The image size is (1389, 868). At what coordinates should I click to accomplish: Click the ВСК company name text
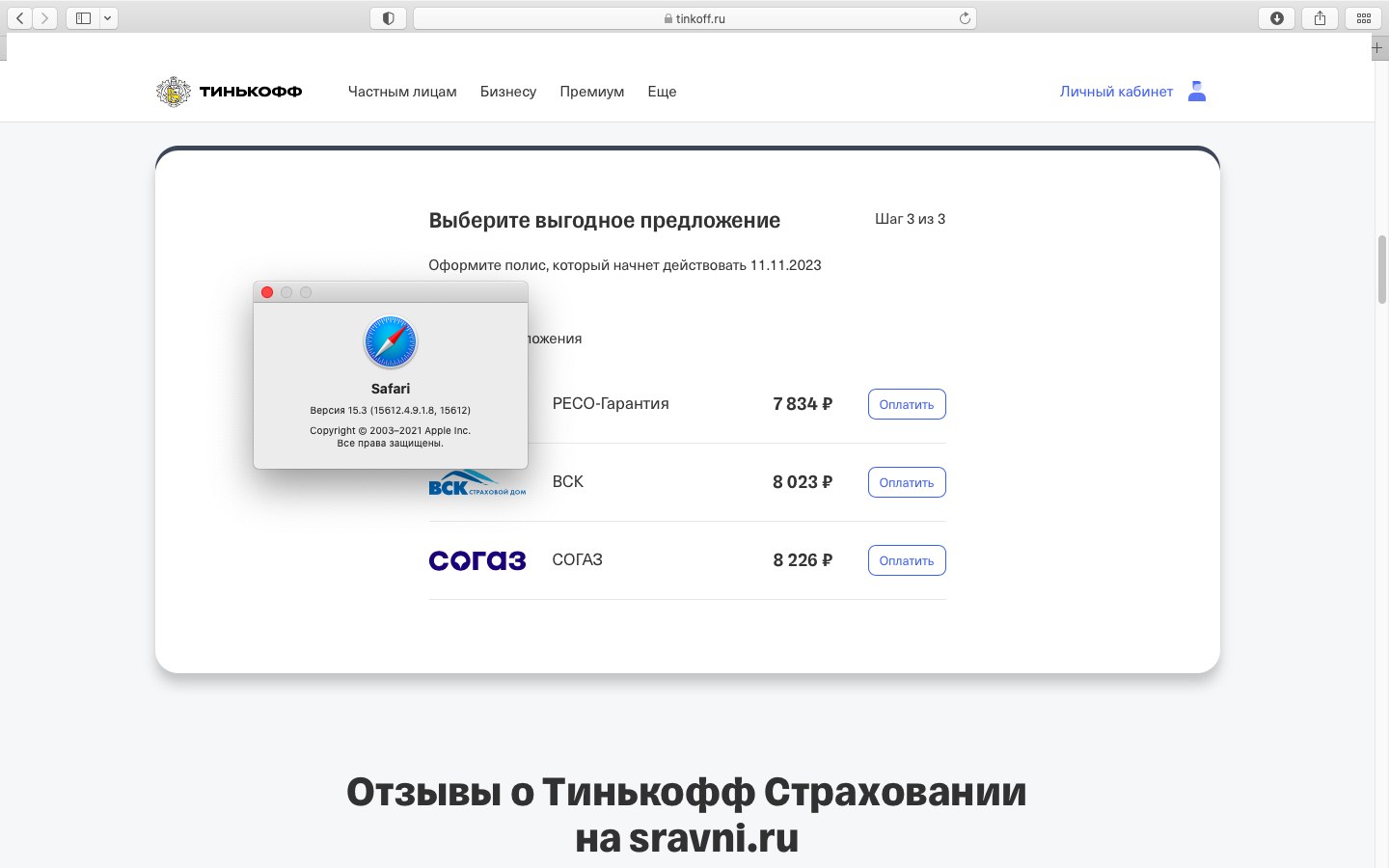[568, 482]
